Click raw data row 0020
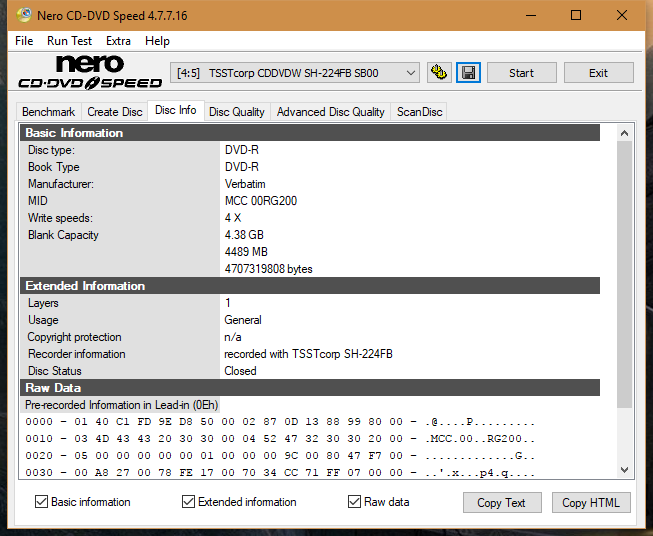This screenshot has height=536, width=653. pos(280,456)
